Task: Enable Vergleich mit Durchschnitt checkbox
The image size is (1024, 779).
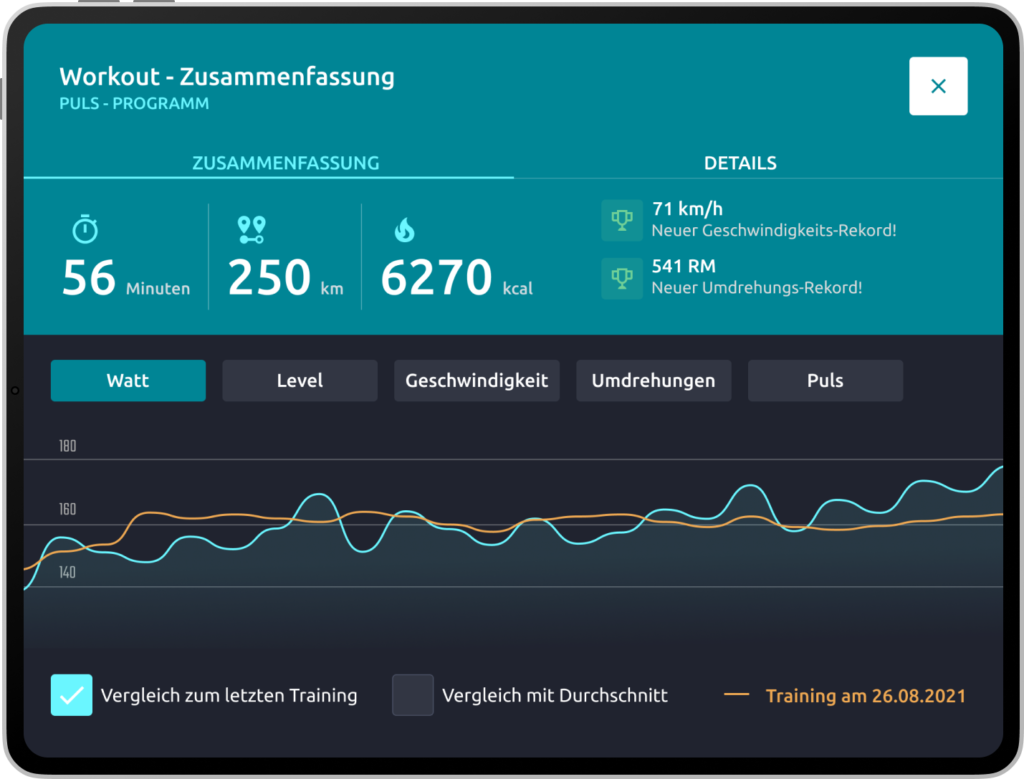Action: (413, 695)
